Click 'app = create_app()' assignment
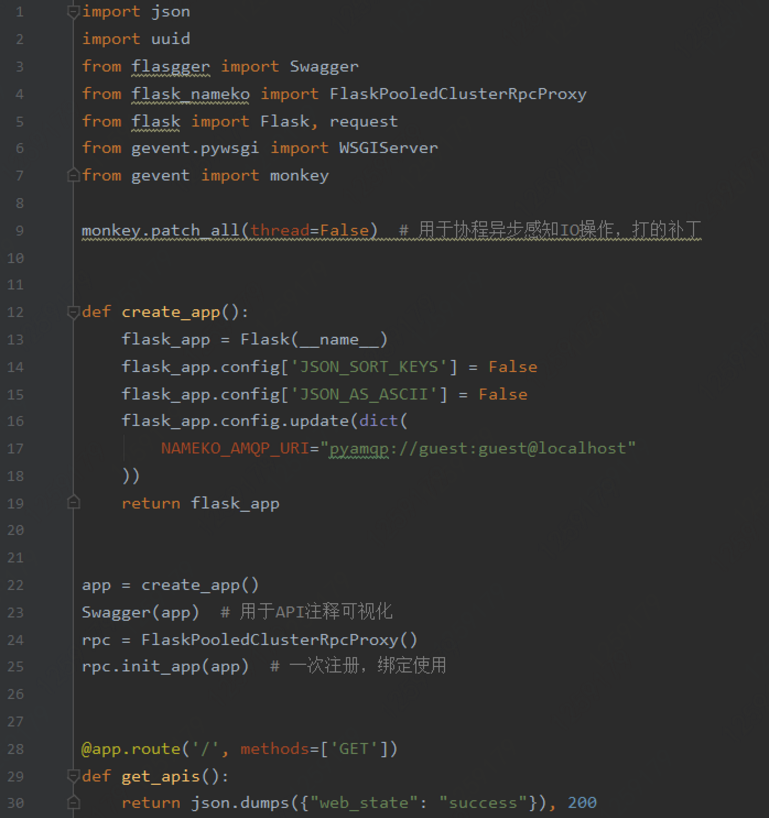This screenshot has width=769, height=818. (x=170, y=585)
